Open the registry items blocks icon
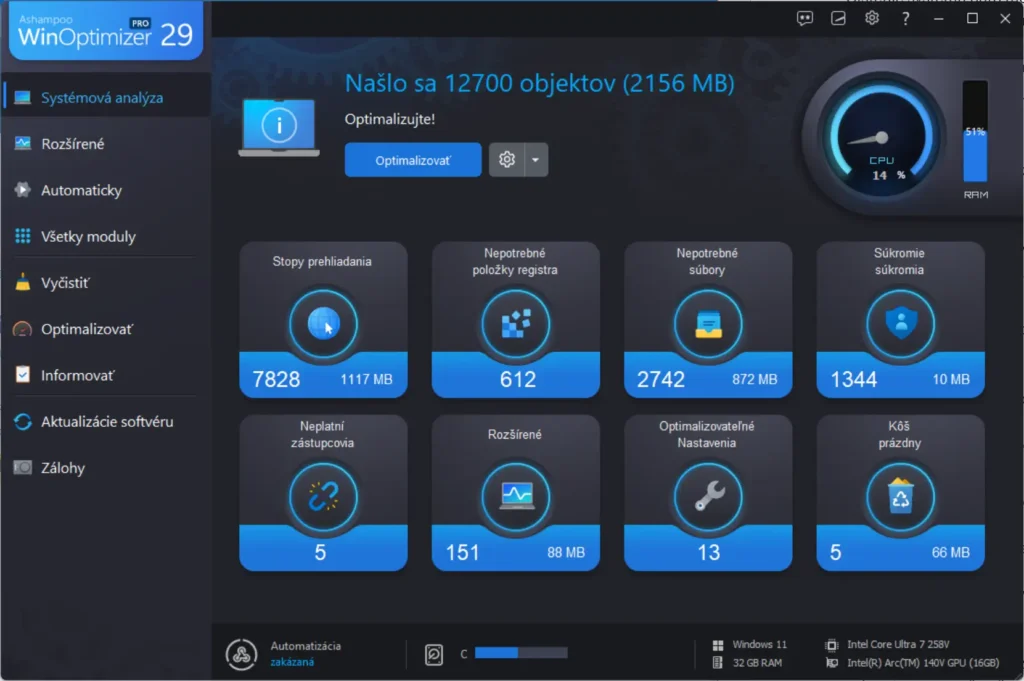This screenshot has width=1024, height=681. (515, 324)
